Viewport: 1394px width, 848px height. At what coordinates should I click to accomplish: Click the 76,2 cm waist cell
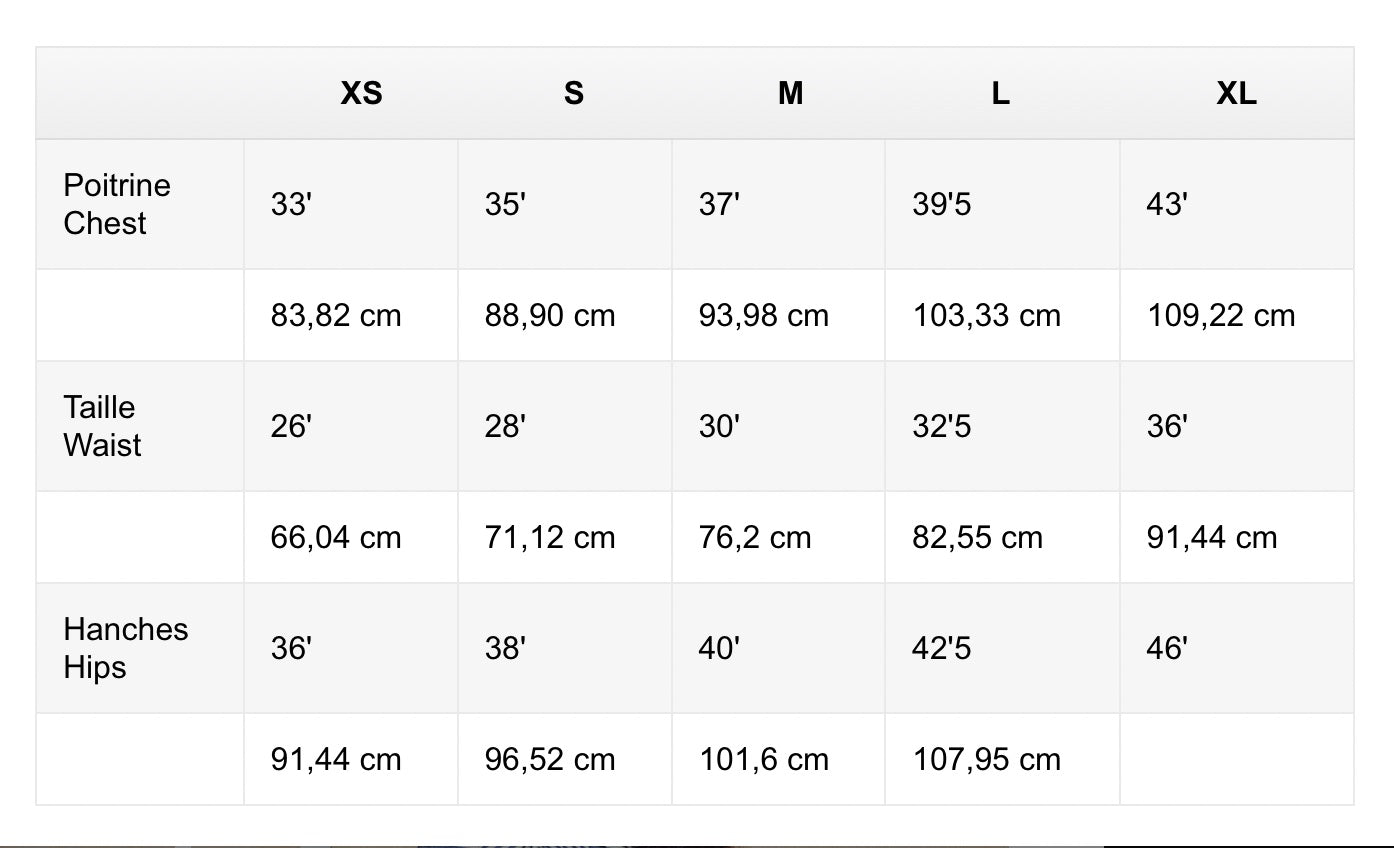[x=754, y=538]
